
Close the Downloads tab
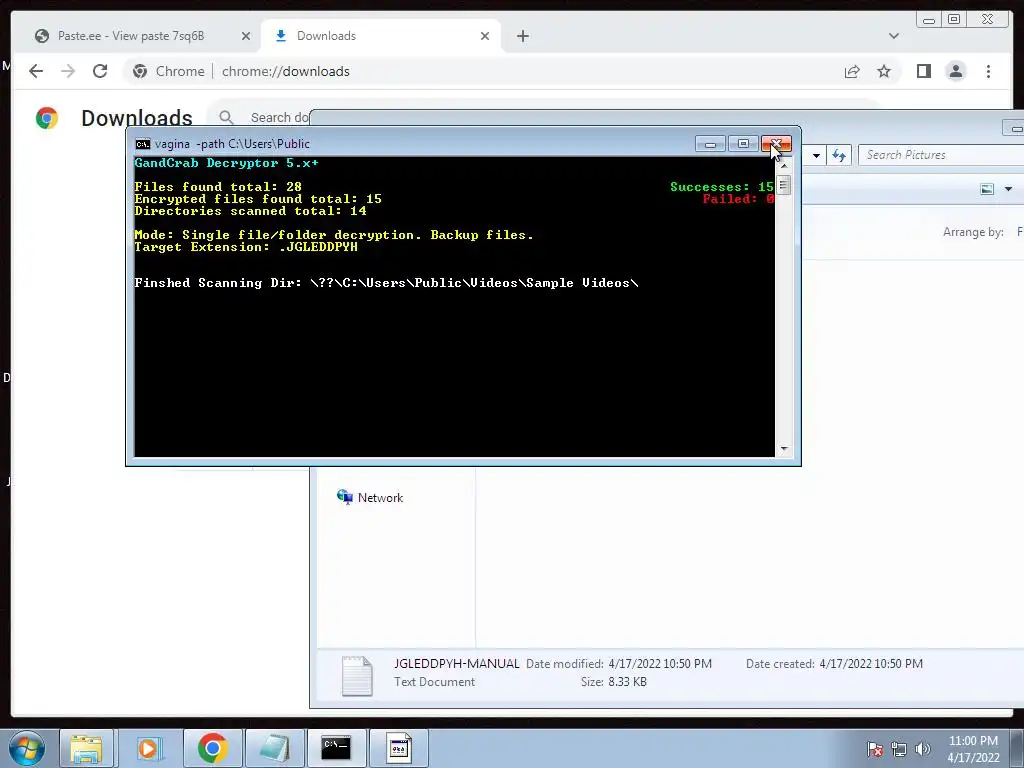click(485, 36)
